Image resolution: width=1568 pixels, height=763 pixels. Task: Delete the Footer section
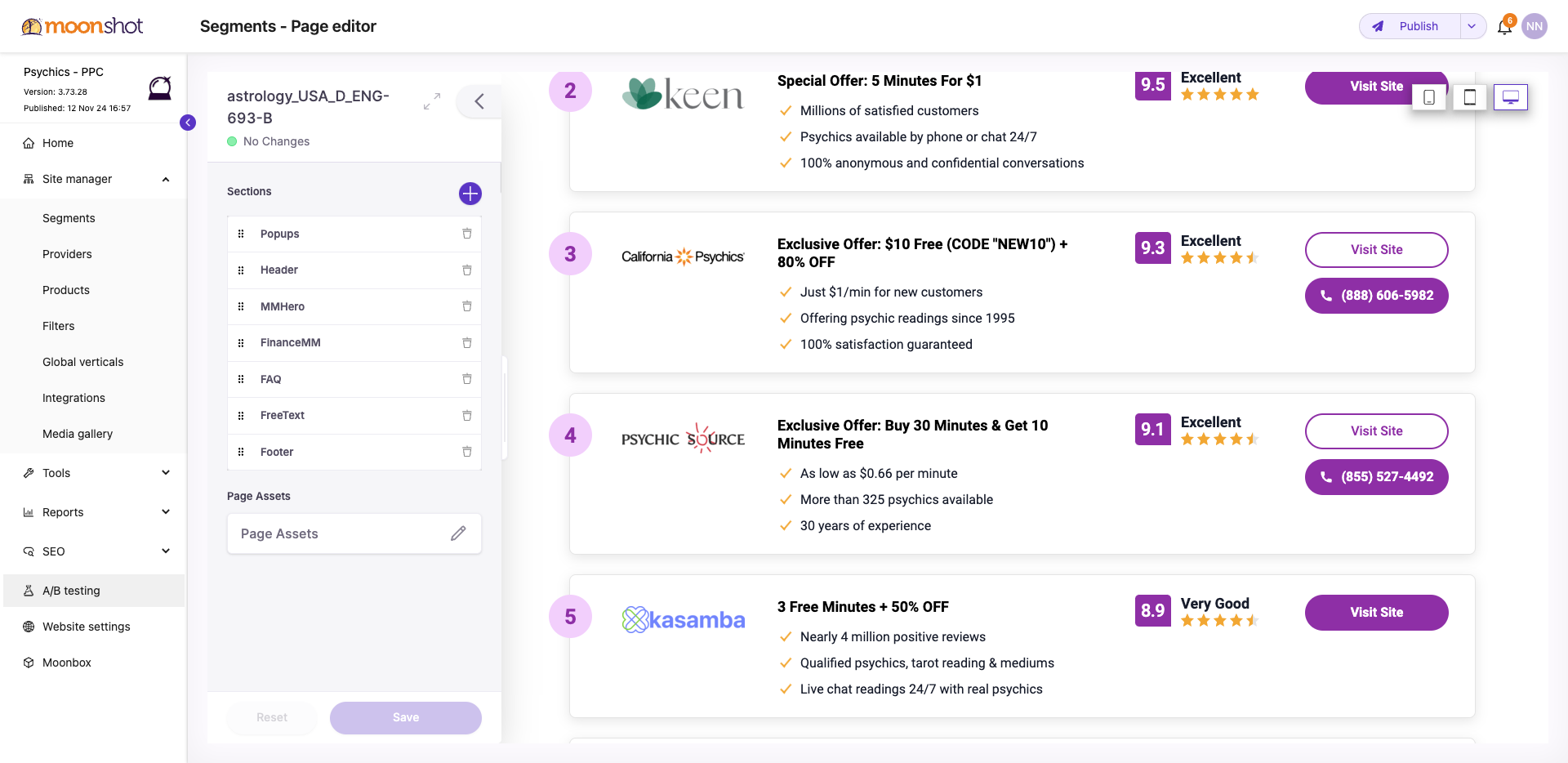pos(467,452)
